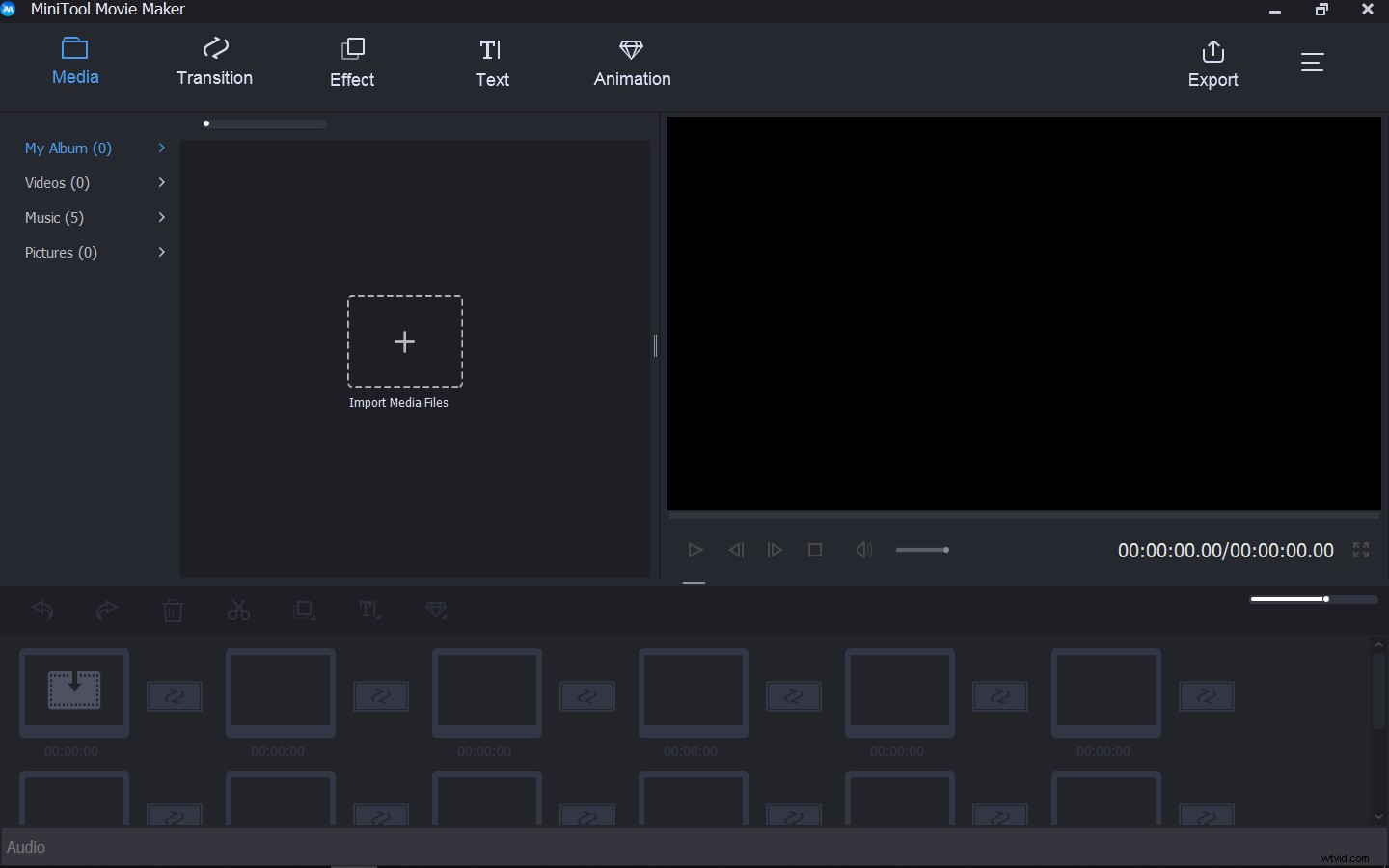Switch to the Transition tab

[214, 62]
